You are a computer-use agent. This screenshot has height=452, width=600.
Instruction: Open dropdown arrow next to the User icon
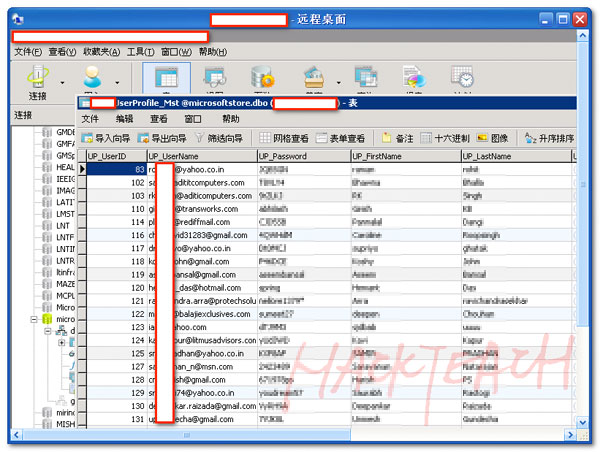click(118, 82)
